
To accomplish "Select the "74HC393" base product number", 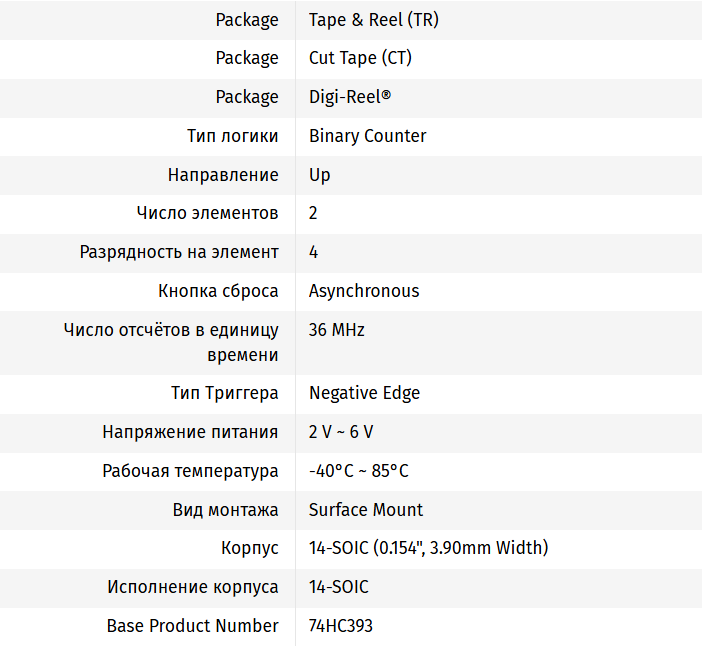I will tap(341, 626).
